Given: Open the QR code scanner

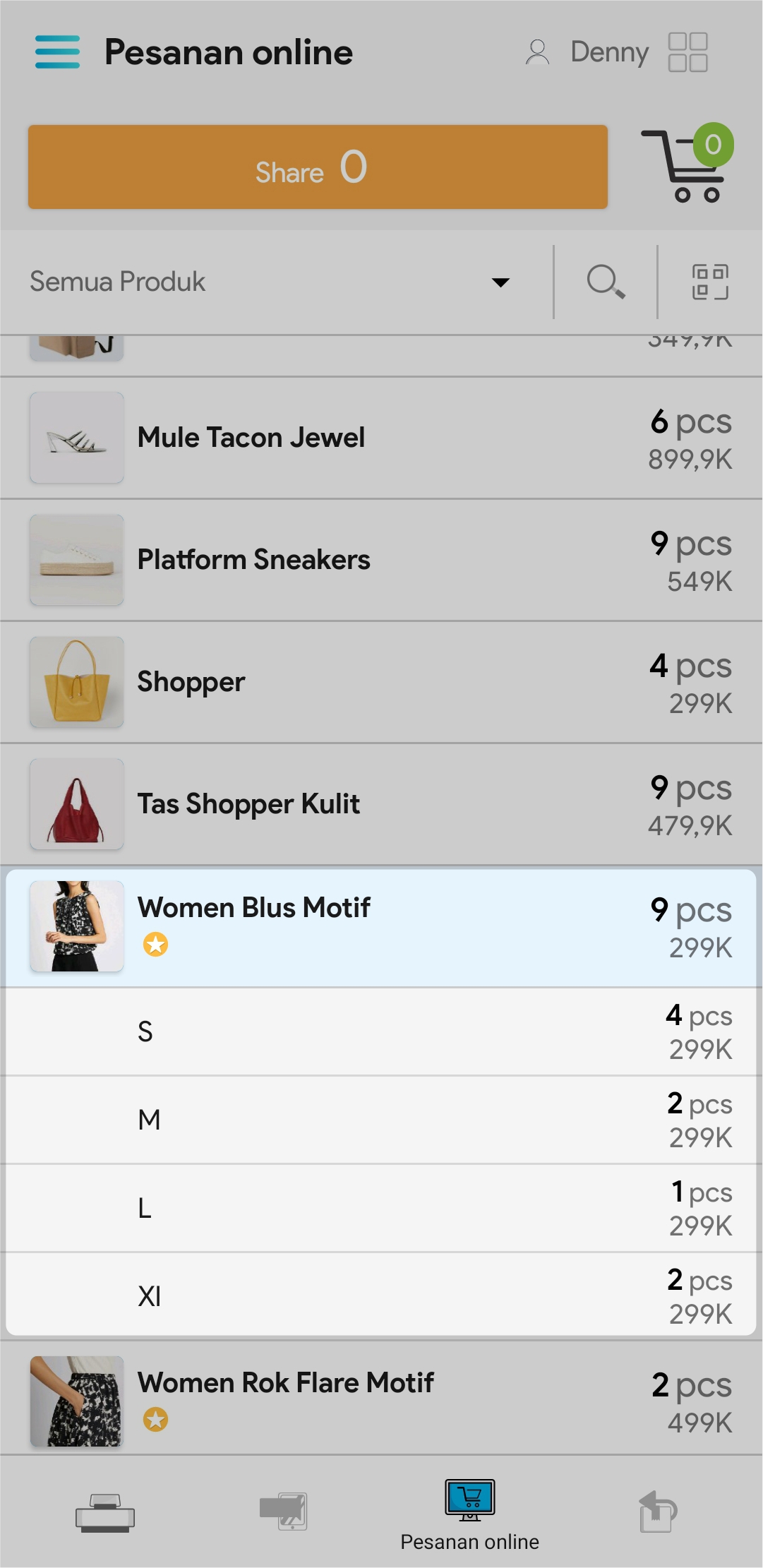Looking at the screenshot, I should (x=709, y=282).
